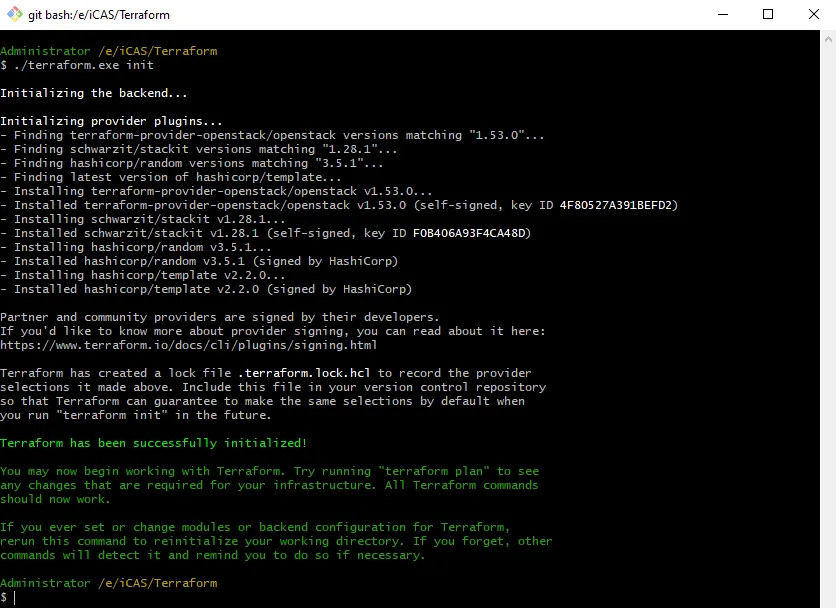Screen dimensions: 836x608
Task: Click 'Installed hashicorp/random v3.5.1' line
Action: (199, 261)
